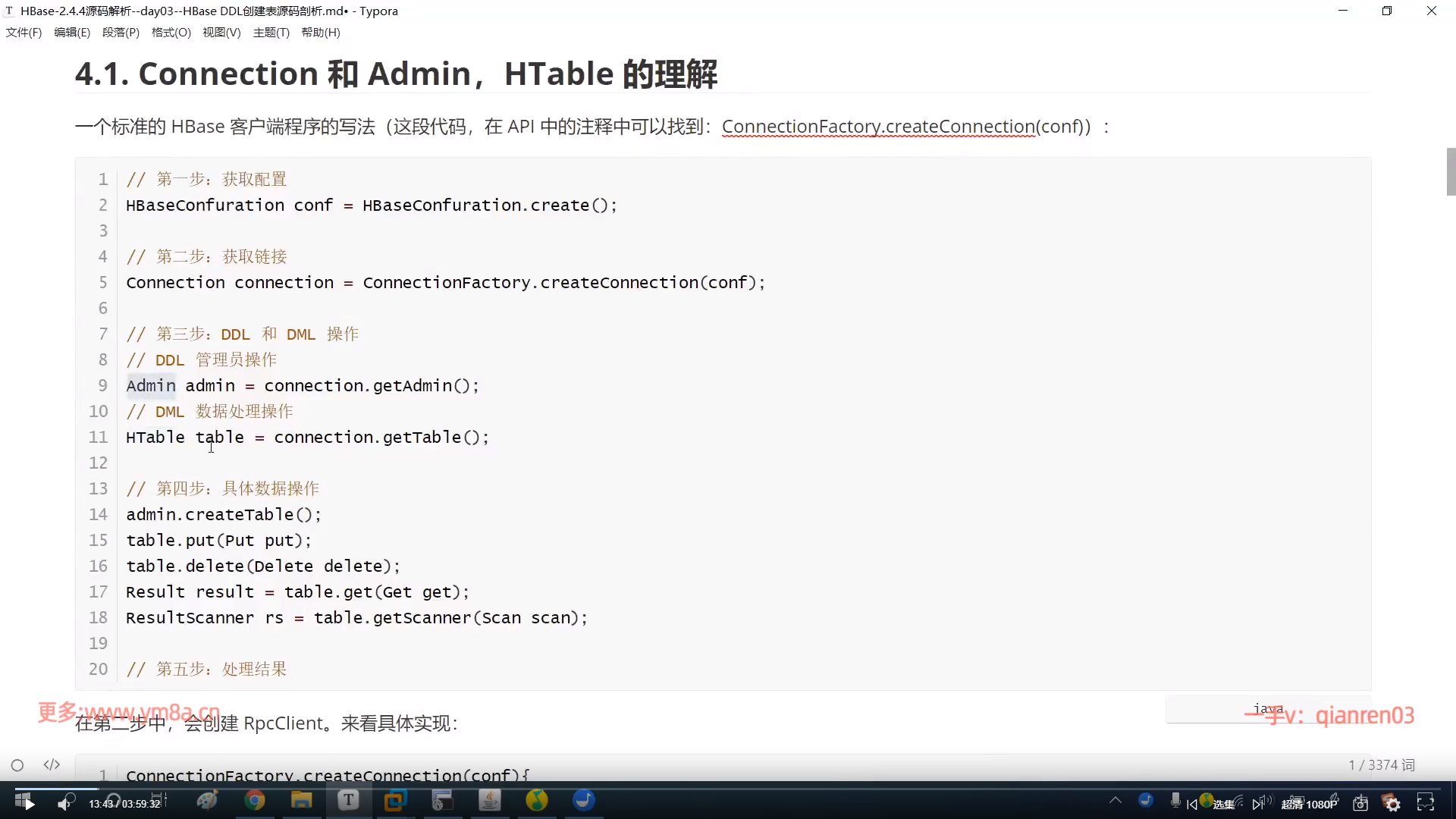Viewport: 1456px width, 819px height.
Task: Open video player settings gear icon
Action: pos(1392,804)
